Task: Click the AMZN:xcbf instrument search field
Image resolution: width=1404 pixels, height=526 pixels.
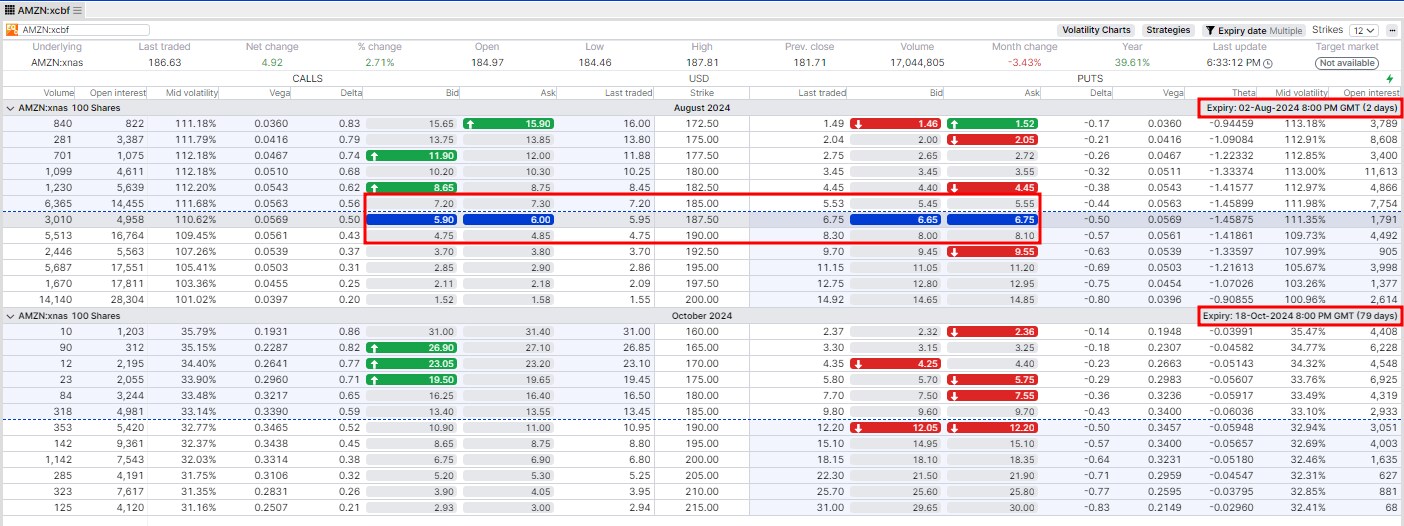Action: pos(84,30)
